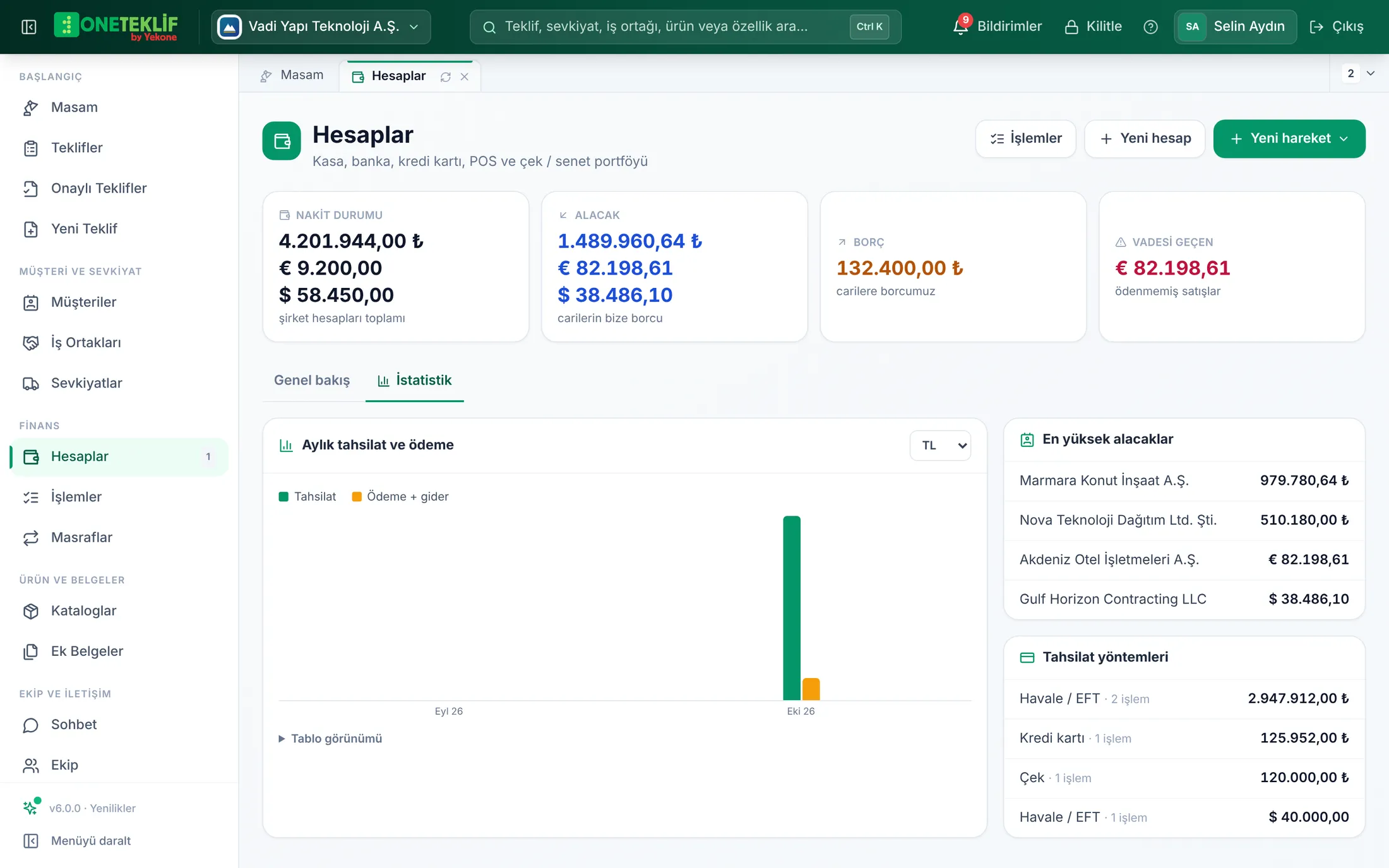Expand the open tabs counter dropdown
The image size is (1389, 868).
coord(1359,73)
